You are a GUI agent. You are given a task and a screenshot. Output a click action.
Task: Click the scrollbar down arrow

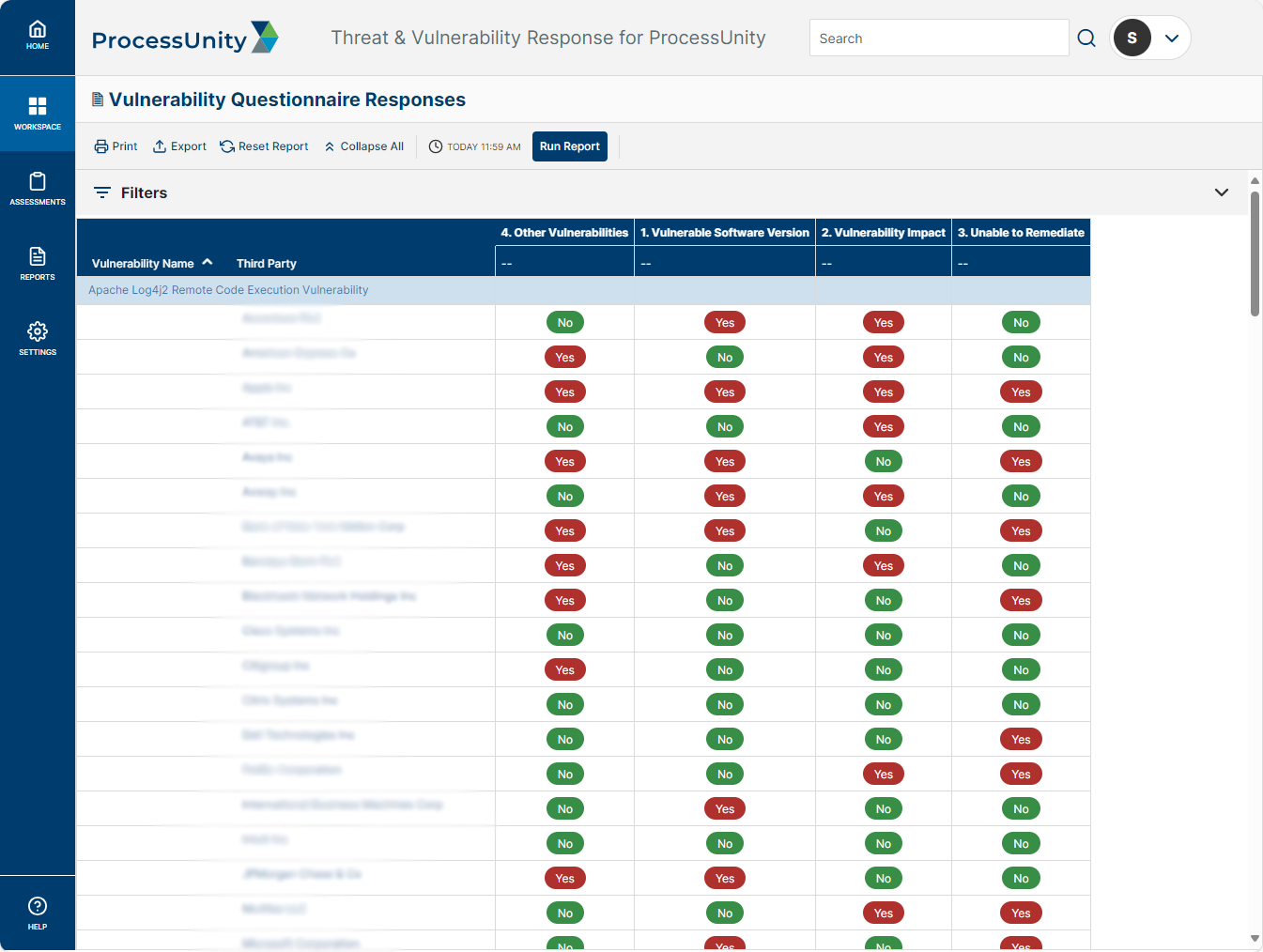click(1255, 938)
